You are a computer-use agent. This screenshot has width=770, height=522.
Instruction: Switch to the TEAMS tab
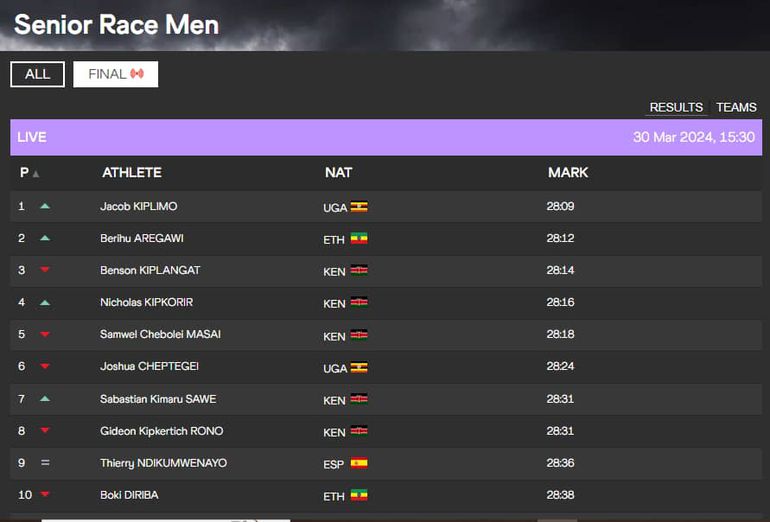[736, 107]
